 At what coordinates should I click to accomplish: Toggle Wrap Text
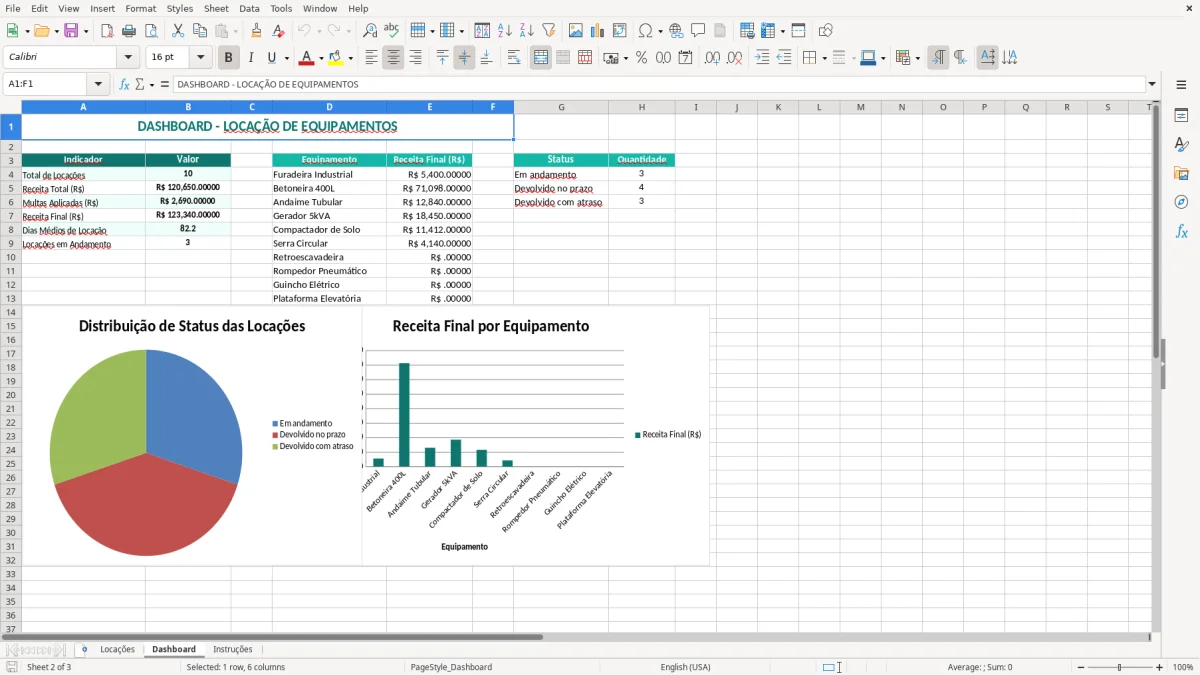click(x=514, y=58)
